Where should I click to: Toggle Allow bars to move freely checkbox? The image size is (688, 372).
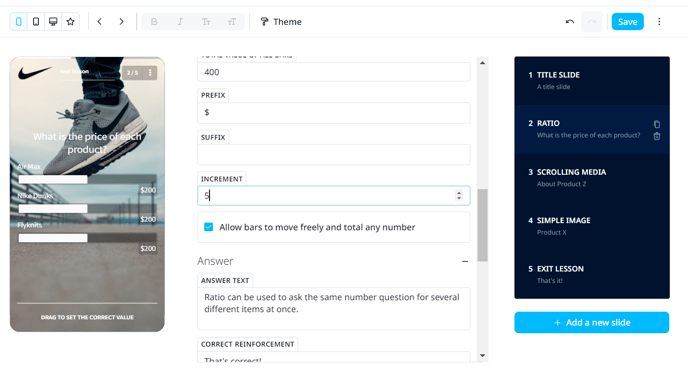click(x=208, y=227)
